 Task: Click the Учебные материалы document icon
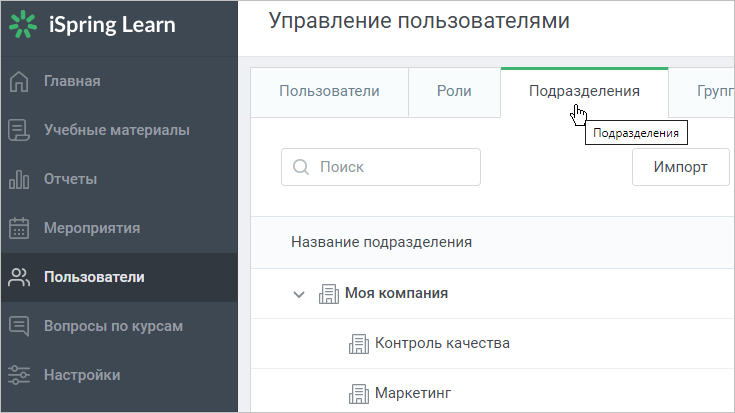coord(19,130)
